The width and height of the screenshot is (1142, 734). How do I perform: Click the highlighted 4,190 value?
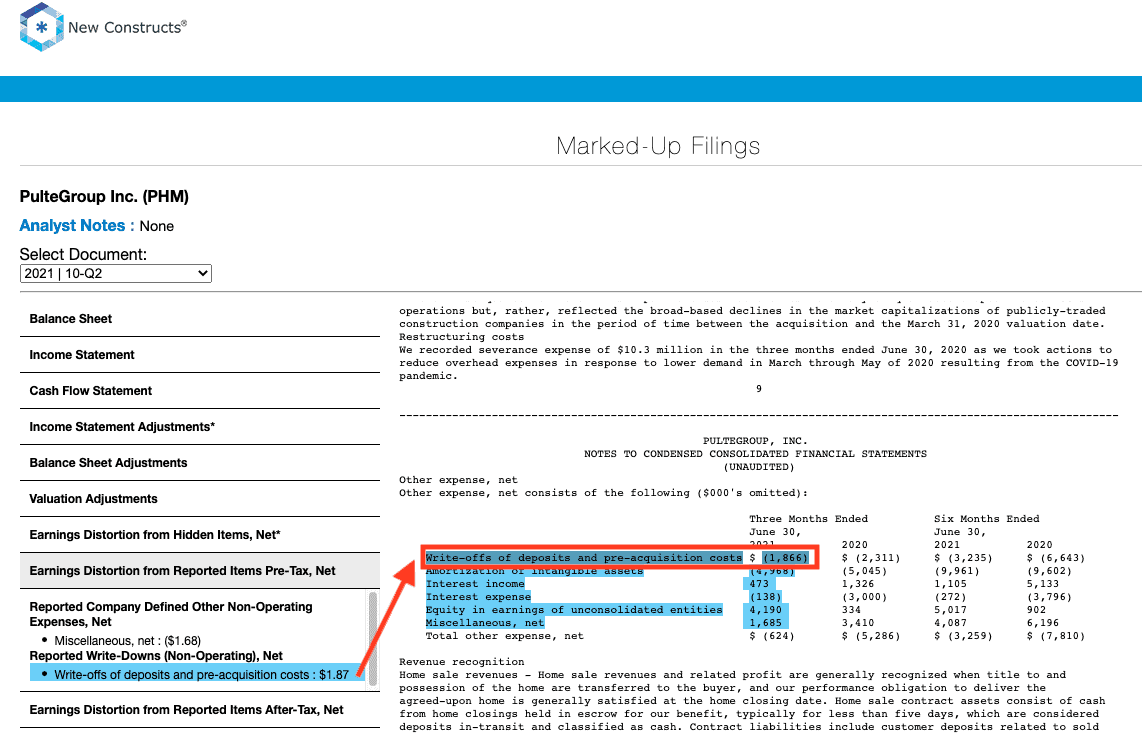pyautogui.click(x=765, y=610)
